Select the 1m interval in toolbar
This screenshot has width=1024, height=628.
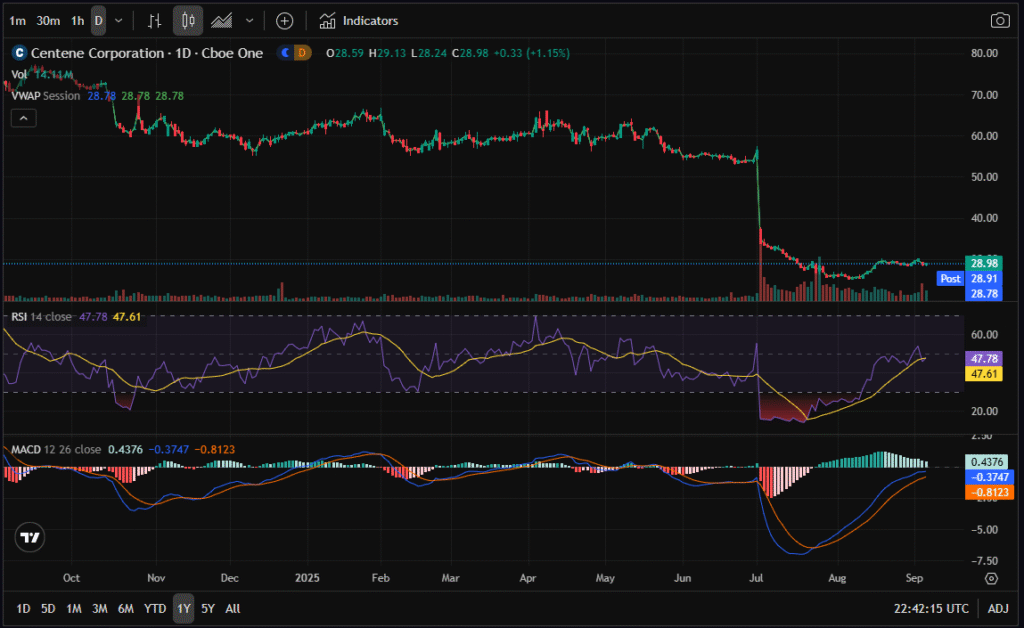pos(18,20)
